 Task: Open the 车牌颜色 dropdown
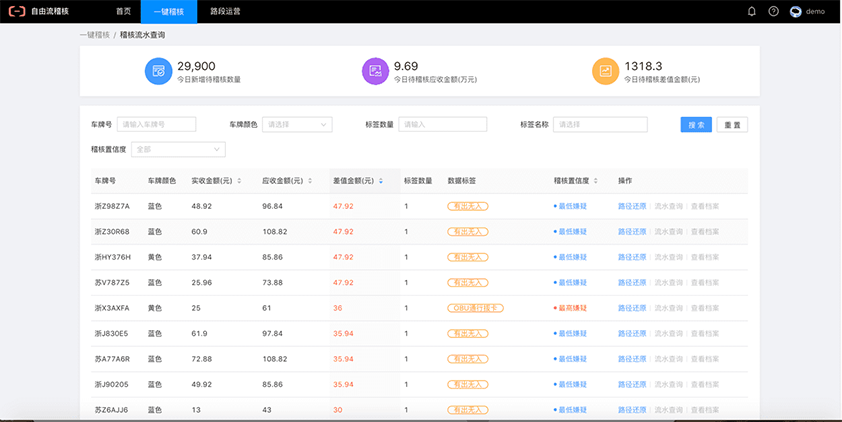[296, 125]
